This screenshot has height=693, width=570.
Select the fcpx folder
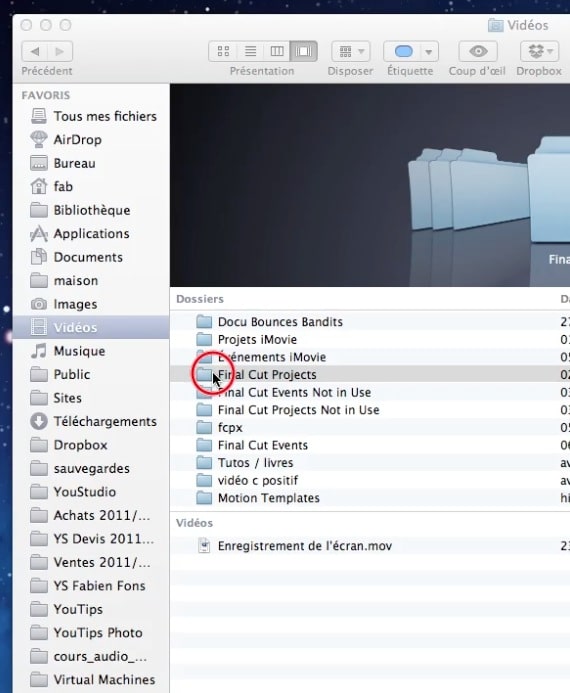pos(370,428)
